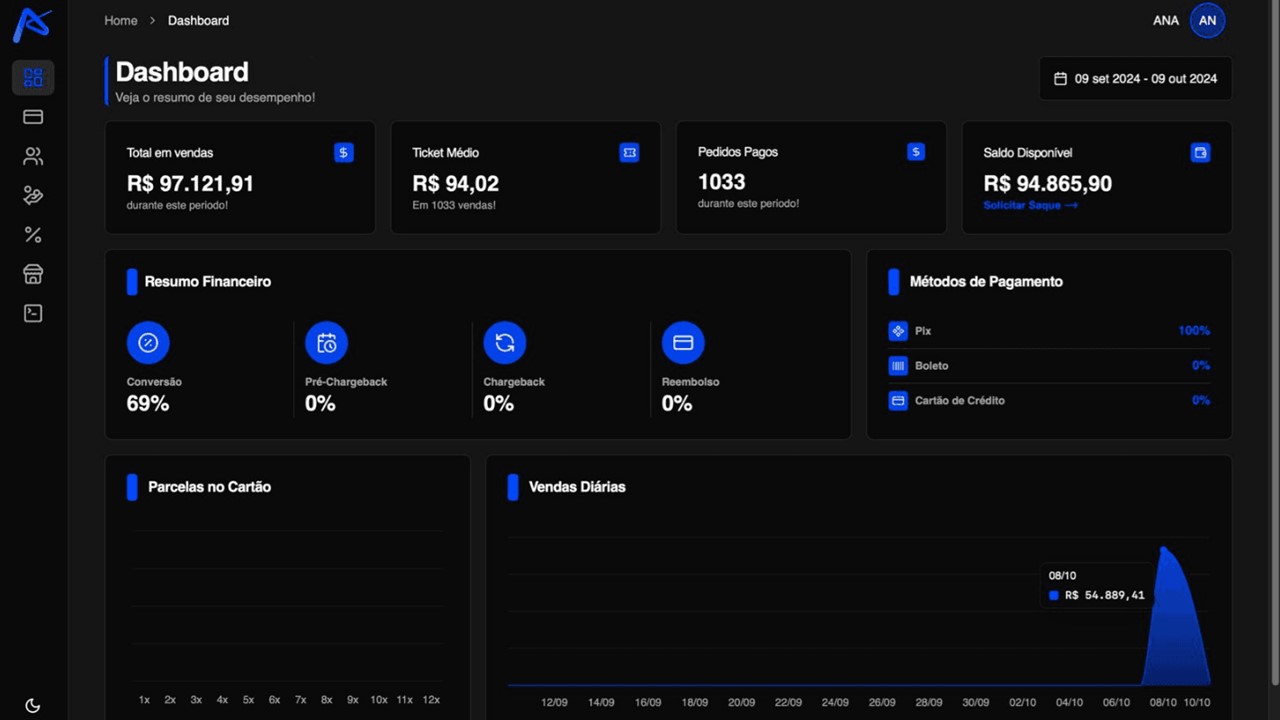Screen dimensions: 1280x720
Task: Click the 1x label on Parcelas chart
Action: pyautogui.click(x=144, y=700)
